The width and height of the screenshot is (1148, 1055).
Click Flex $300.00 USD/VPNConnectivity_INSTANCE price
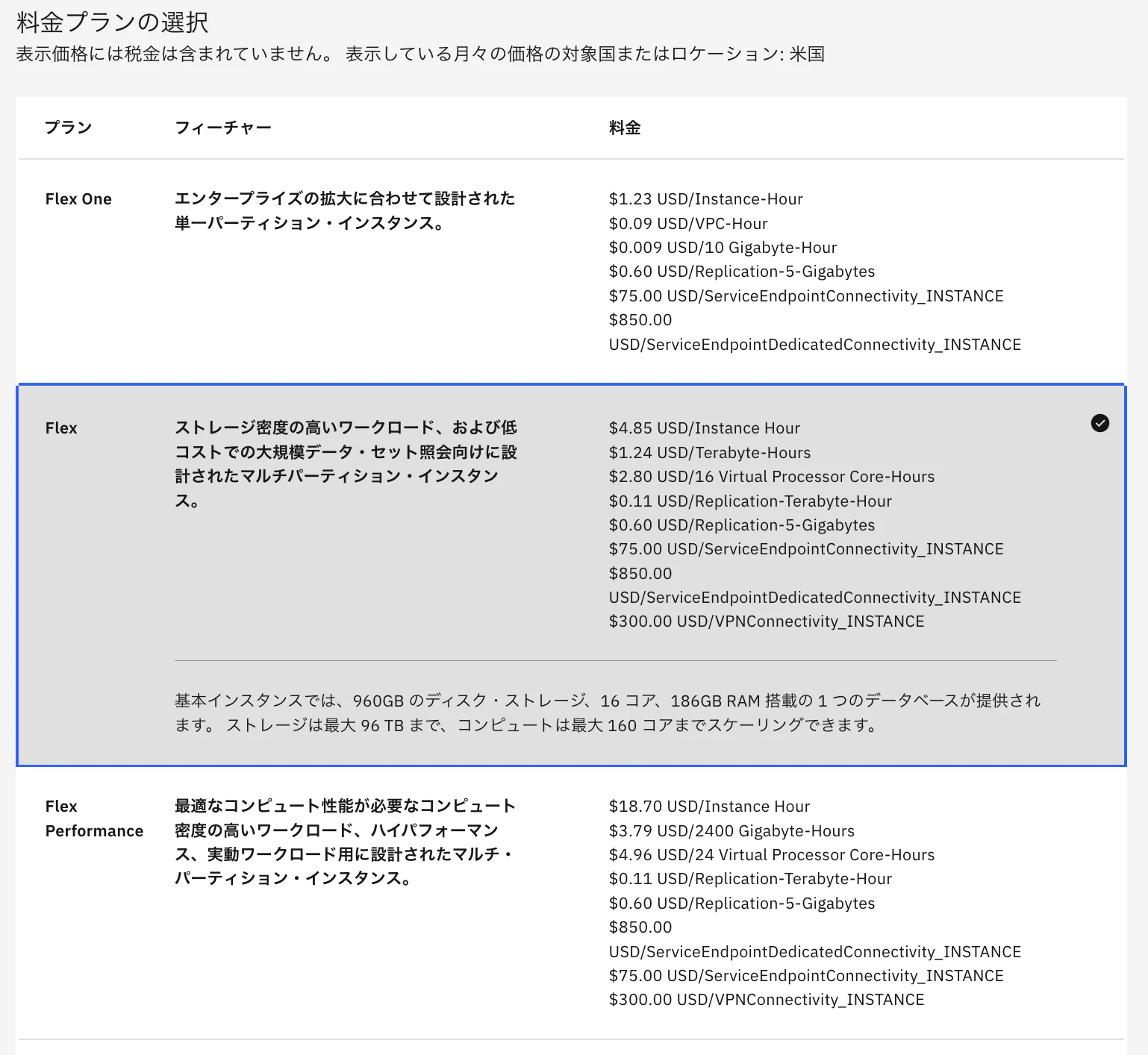tap(767, 622)
